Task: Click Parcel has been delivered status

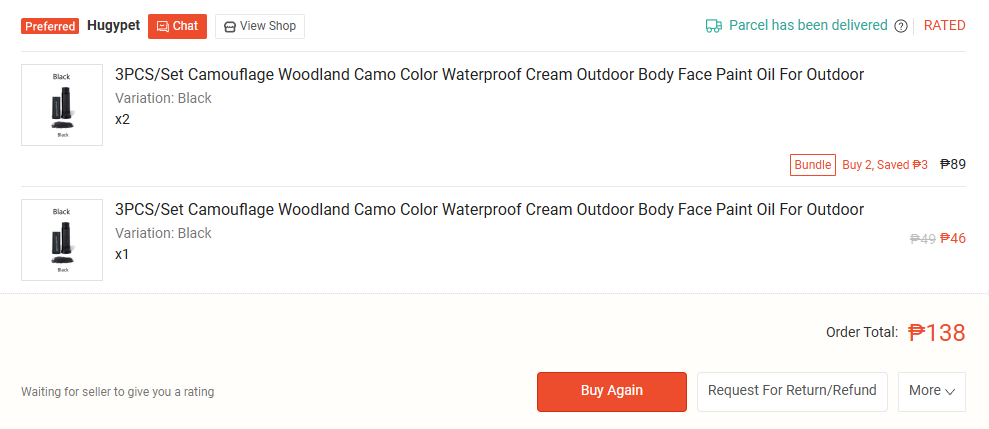Action: [x=808, y=26]
